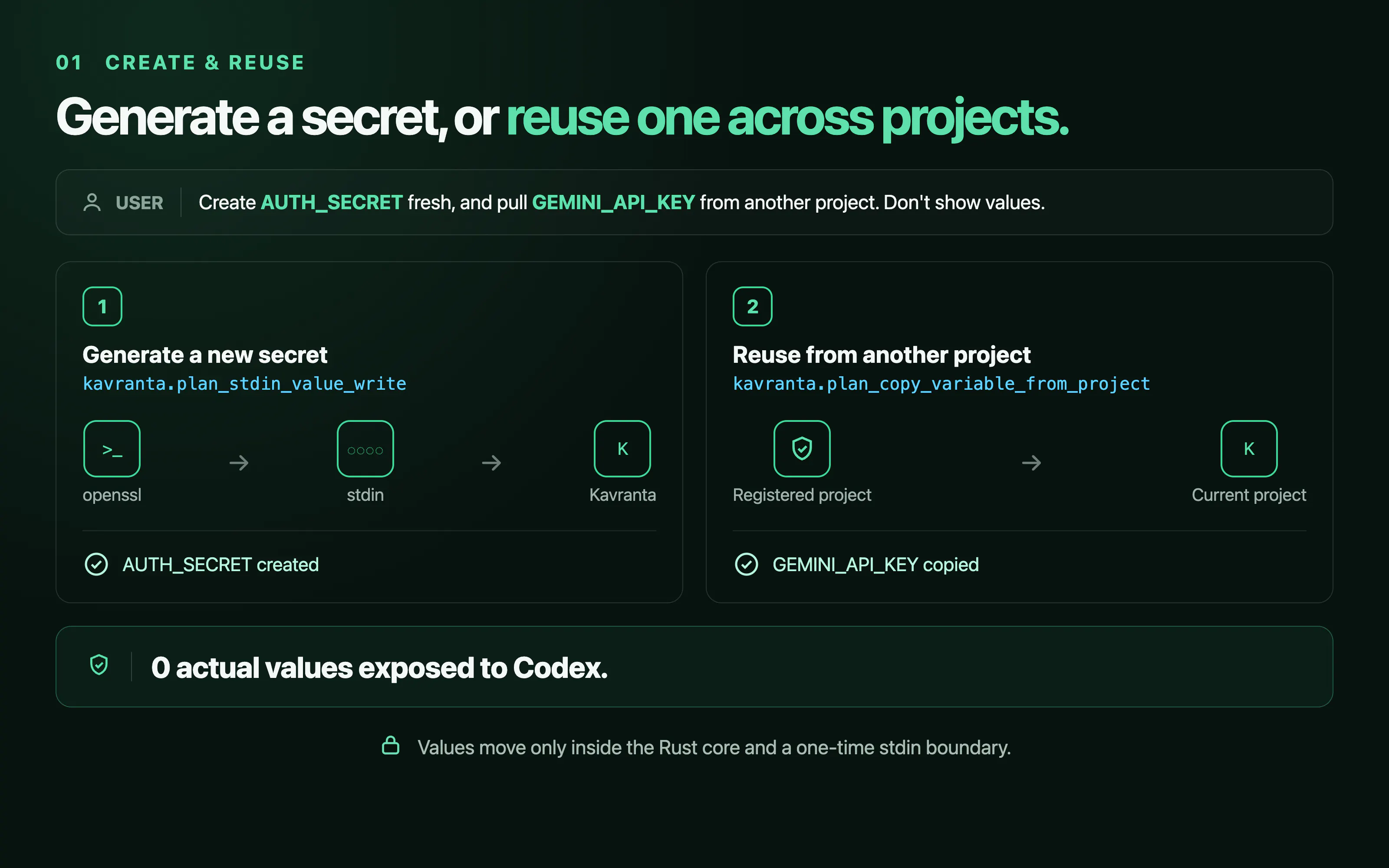Click the 'CREATE & REUSE' section label
This screenshot has width=1389, height=868.
pos(205,62)
